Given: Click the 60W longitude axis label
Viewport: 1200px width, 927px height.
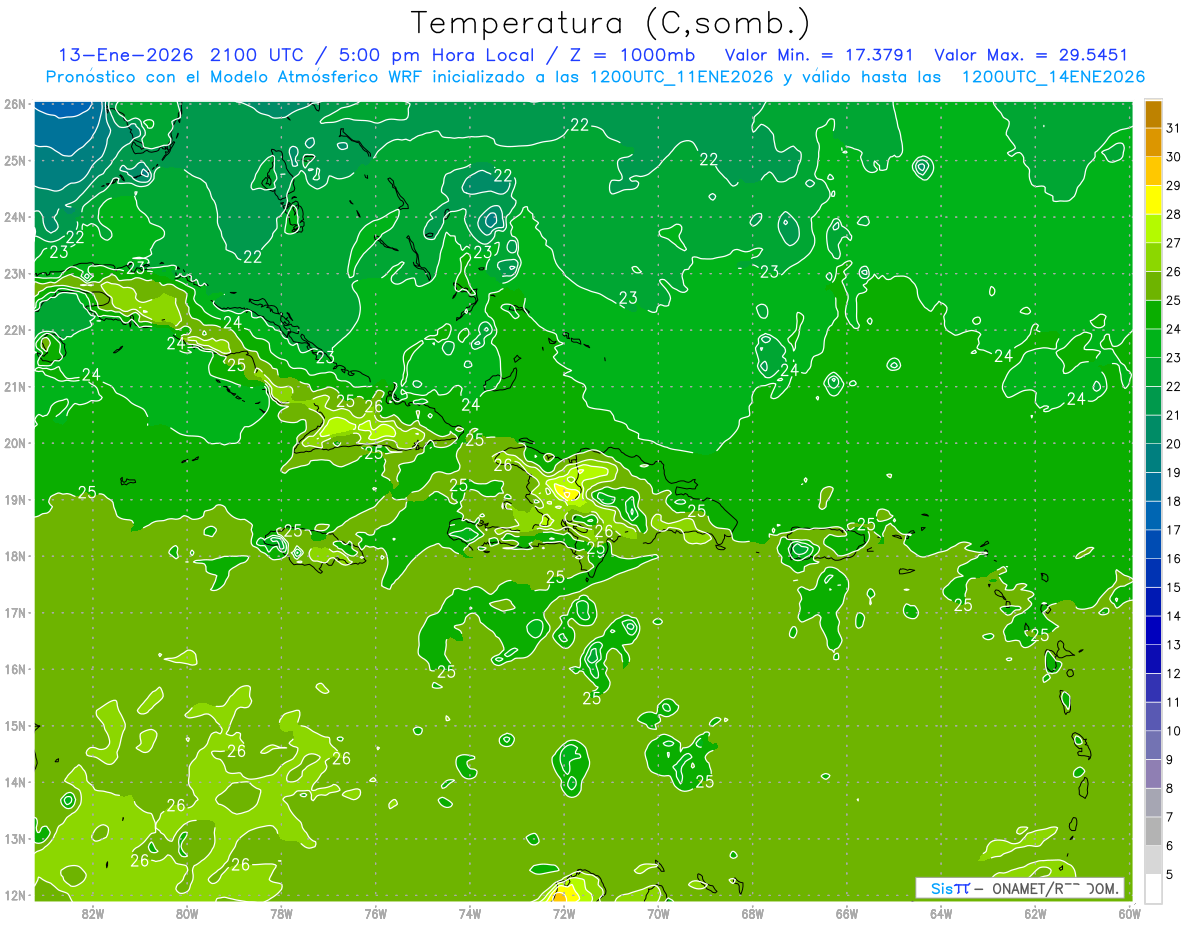Looking at the screenshot, I should (x=1130, y=913).
